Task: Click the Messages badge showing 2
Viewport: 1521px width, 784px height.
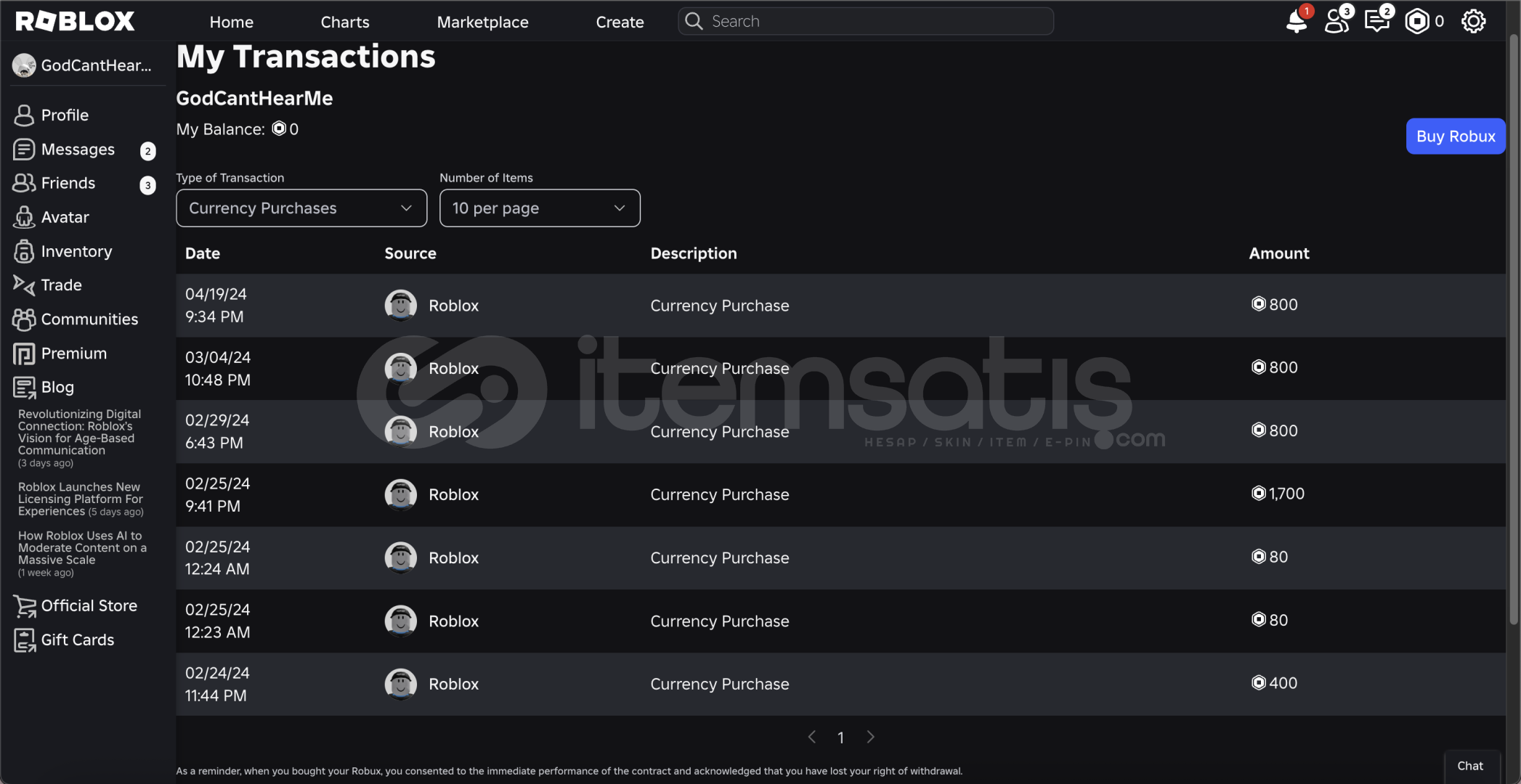Action: pos(147,151)
